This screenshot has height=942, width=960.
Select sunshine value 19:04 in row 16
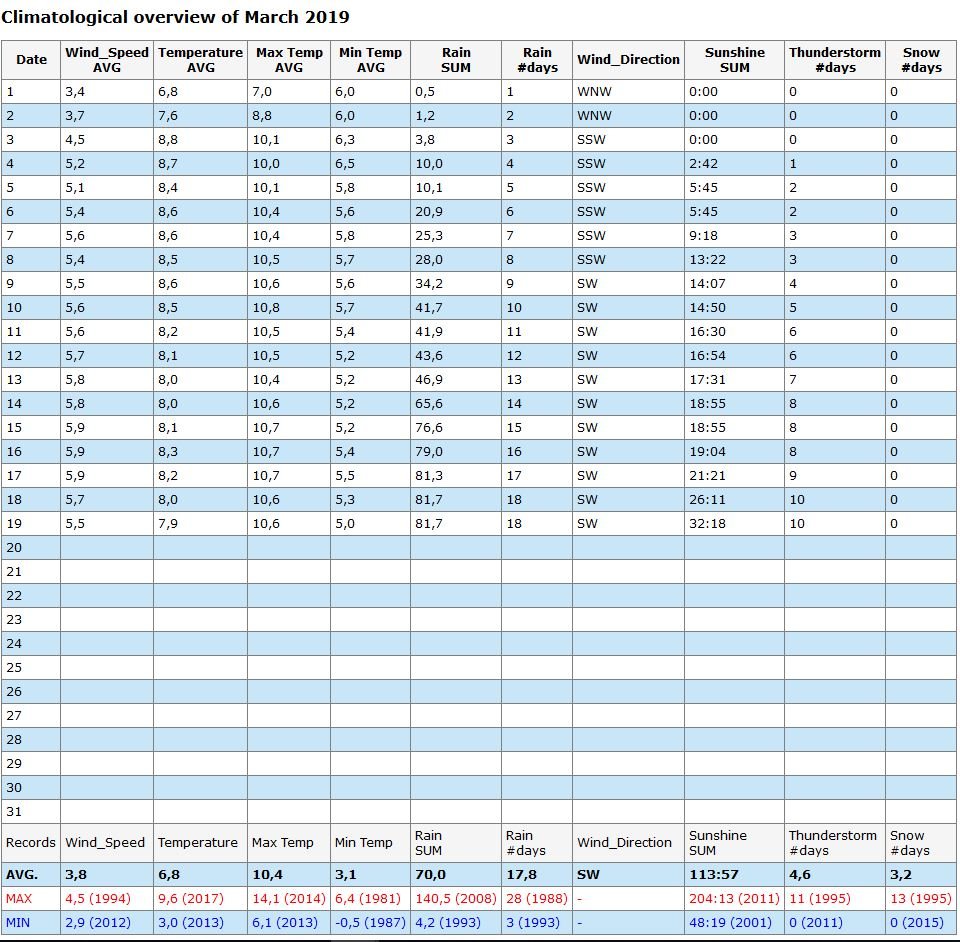click(707, 452)
